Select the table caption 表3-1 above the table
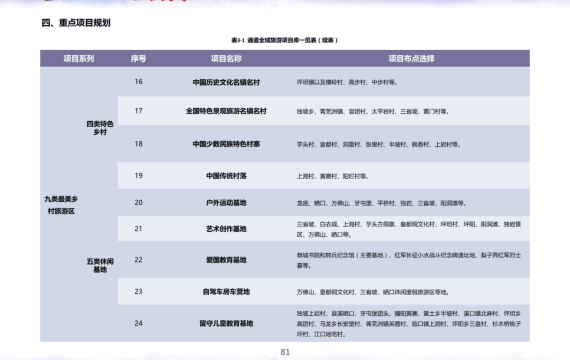 click(x=285, y=40)
